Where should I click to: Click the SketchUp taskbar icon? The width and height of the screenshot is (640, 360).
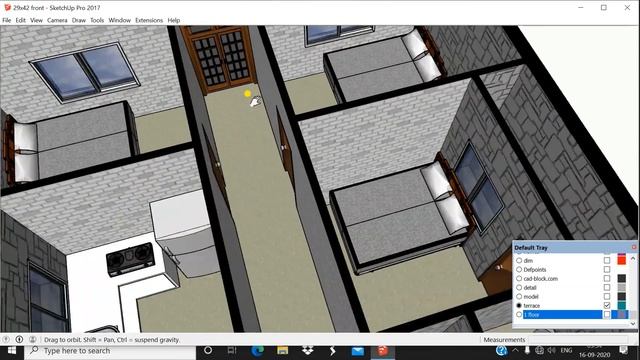382,351
